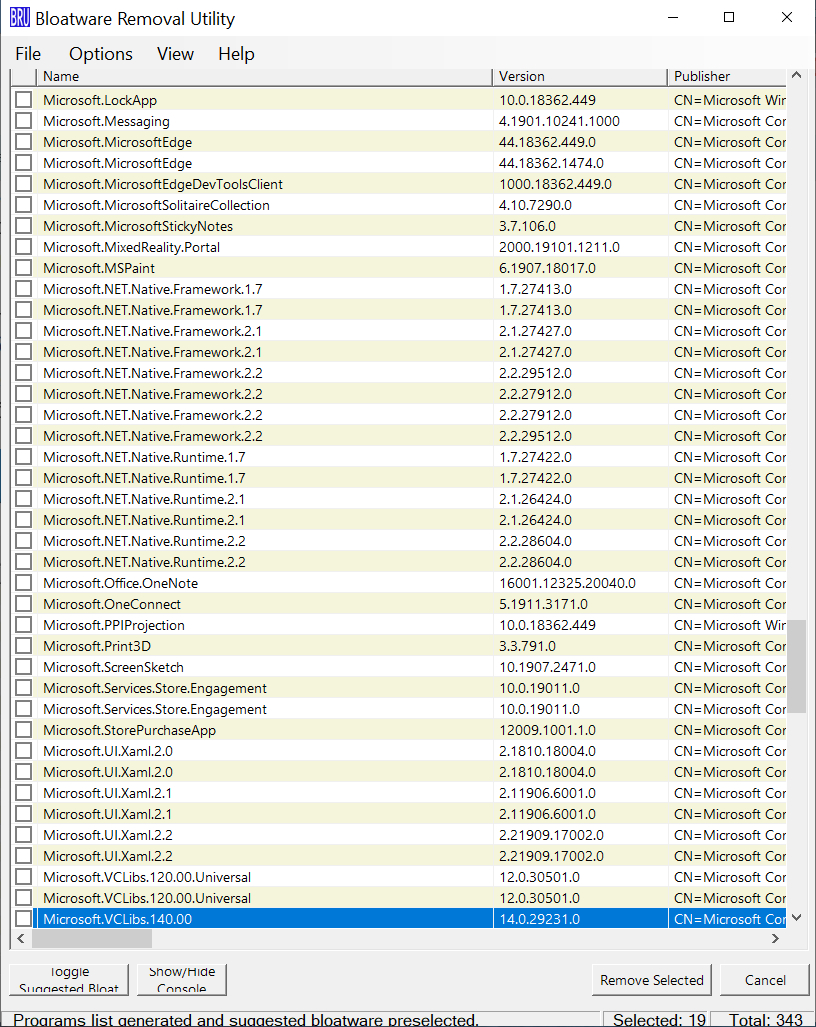Viewport: 816px width, 1027px height.
Task: Click the vertical scrollbar up arrow
Action: coord(796,75)
